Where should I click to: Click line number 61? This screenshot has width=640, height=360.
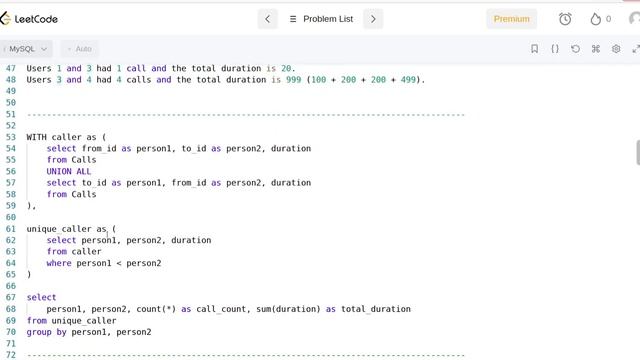11,229
